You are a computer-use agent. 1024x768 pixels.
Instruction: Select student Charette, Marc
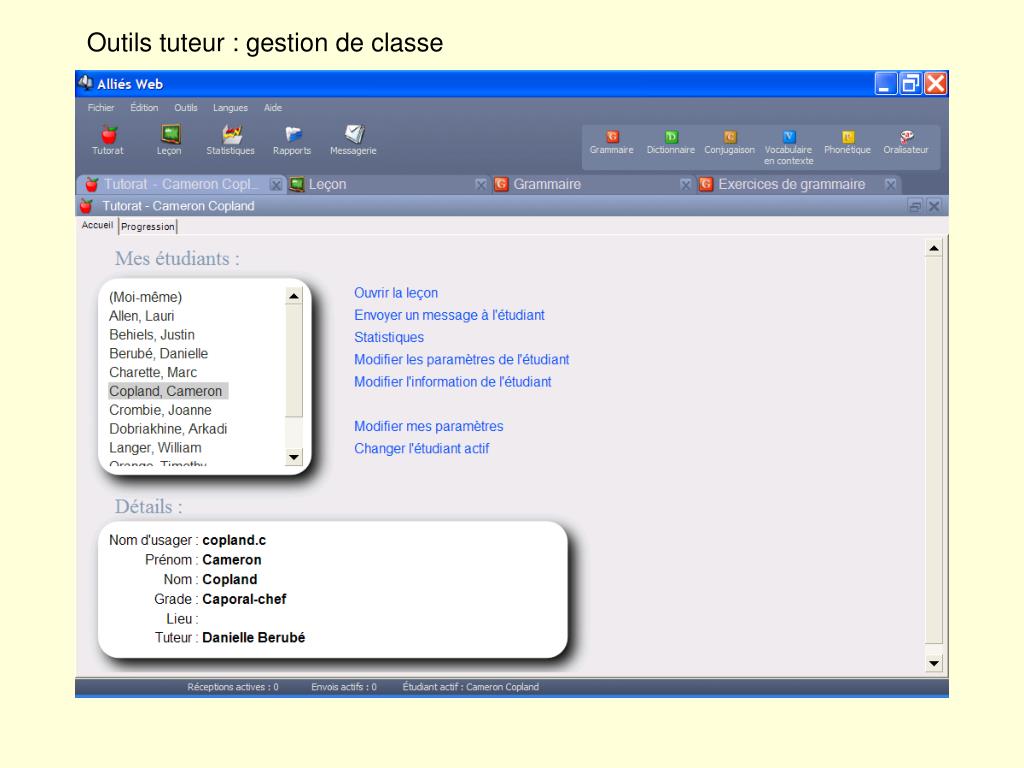(153, 373)
